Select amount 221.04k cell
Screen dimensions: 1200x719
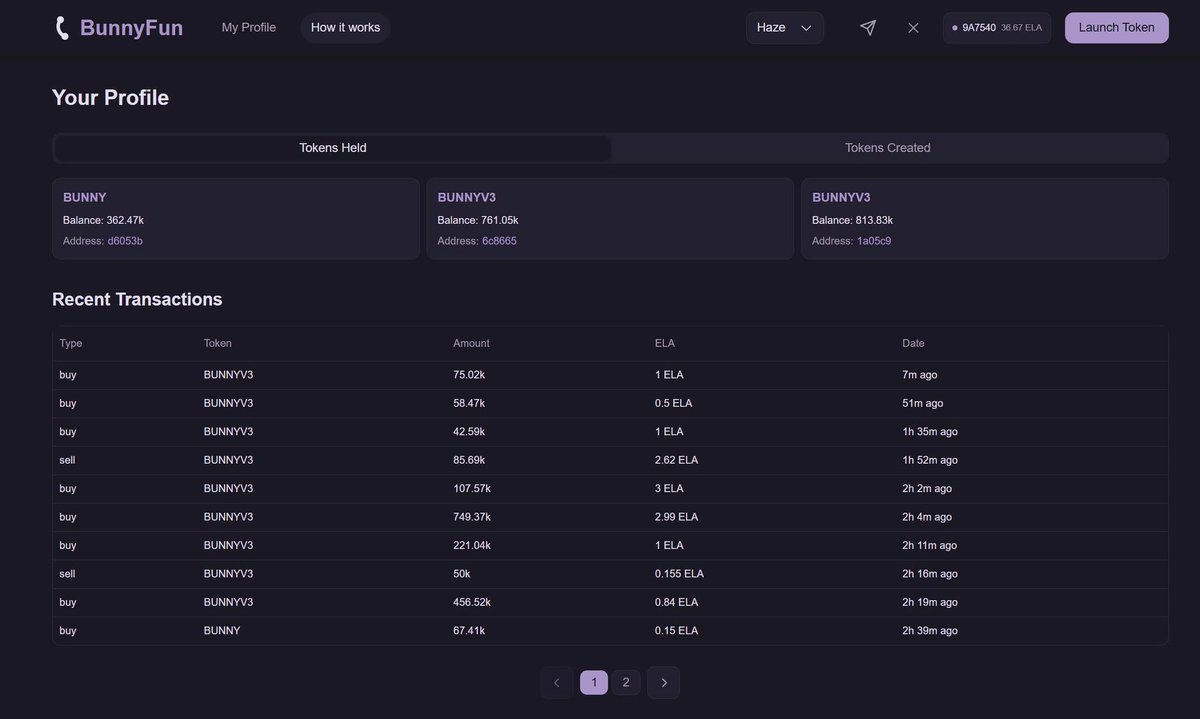pos(472,546)
